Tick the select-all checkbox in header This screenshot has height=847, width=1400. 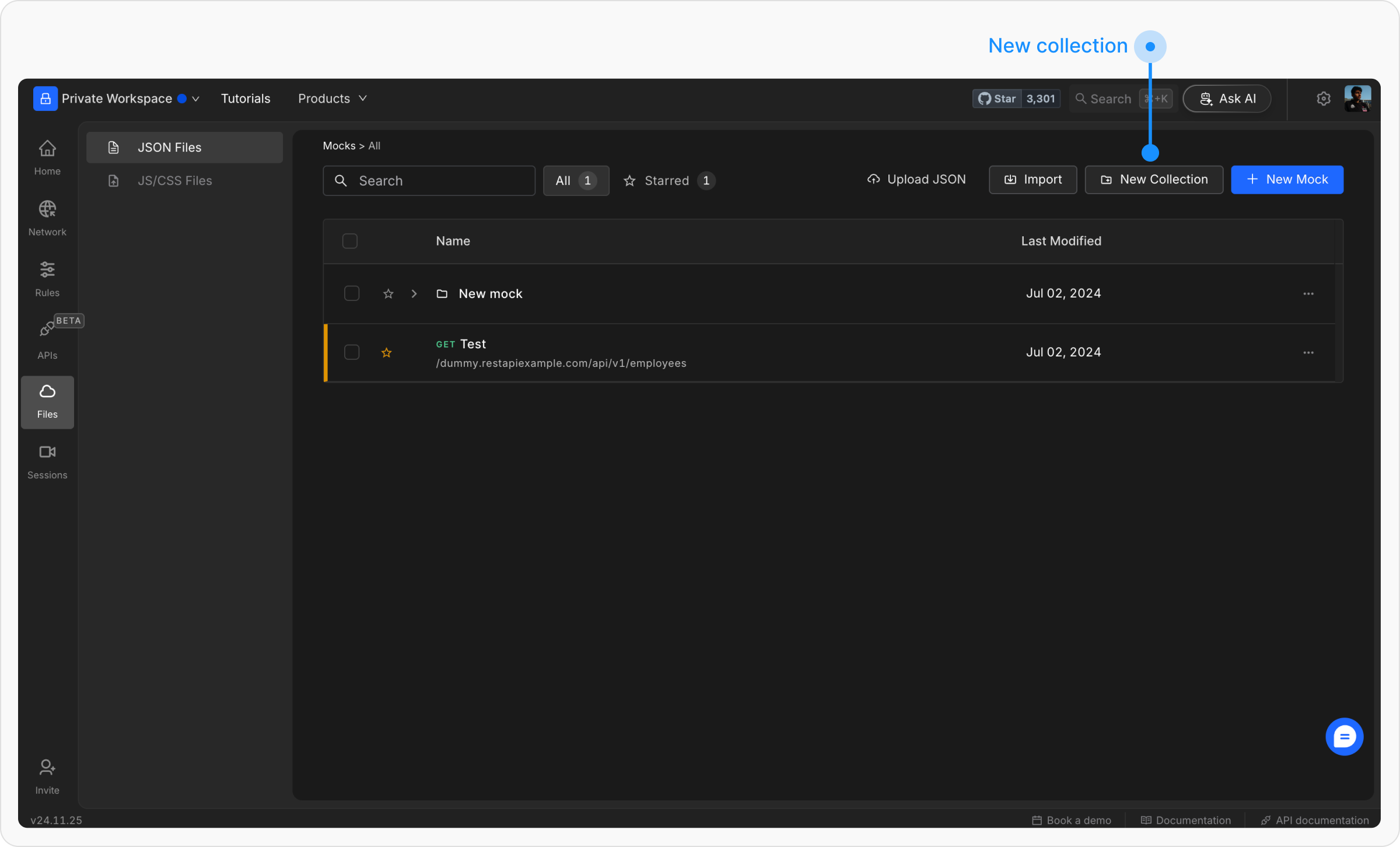pyautogui.click(x=350, y=241)
